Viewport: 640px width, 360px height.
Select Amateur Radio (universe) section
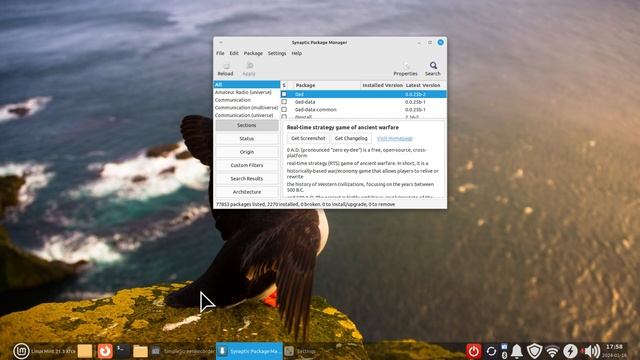coord(247,92)
